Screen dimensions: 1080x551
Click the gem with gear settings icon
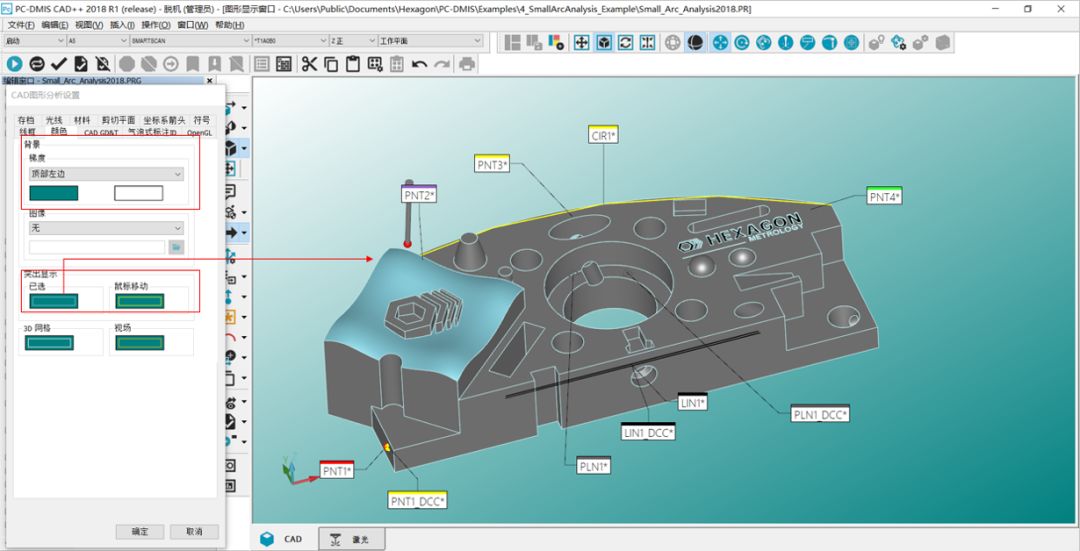[899, 42]
